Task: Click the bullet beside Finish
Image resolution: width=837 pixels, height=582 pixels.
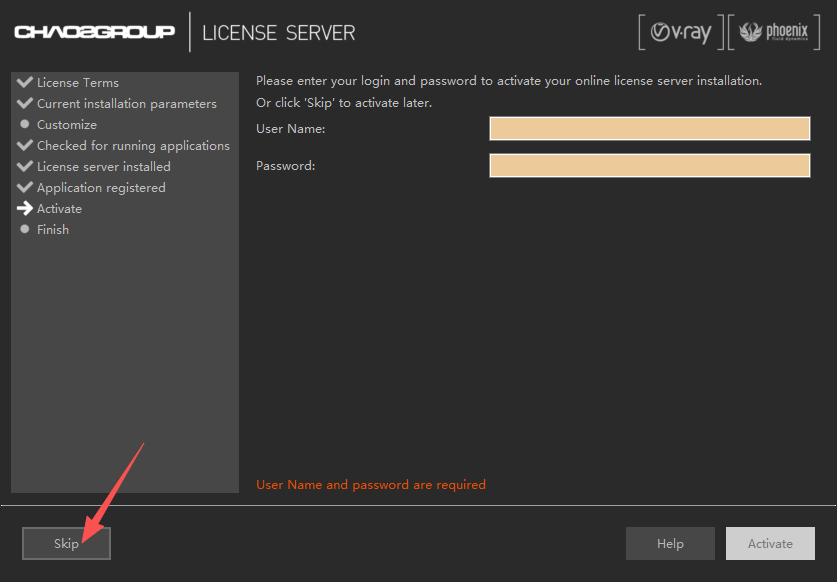Action: click(x=25, y=229)
